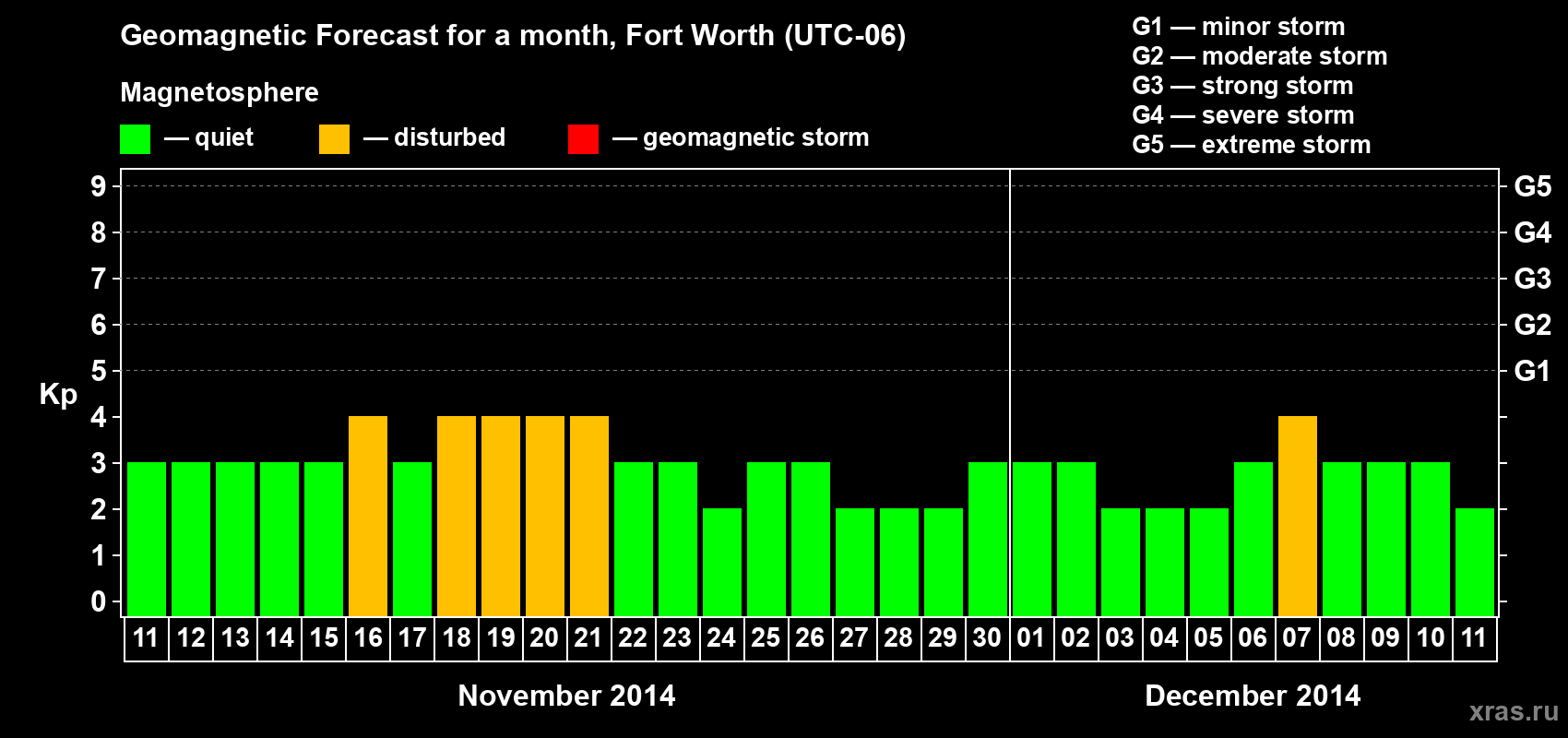Click the green quiet legend swatch
This screenshot has width=1568, height=738.
coord(135,139)
